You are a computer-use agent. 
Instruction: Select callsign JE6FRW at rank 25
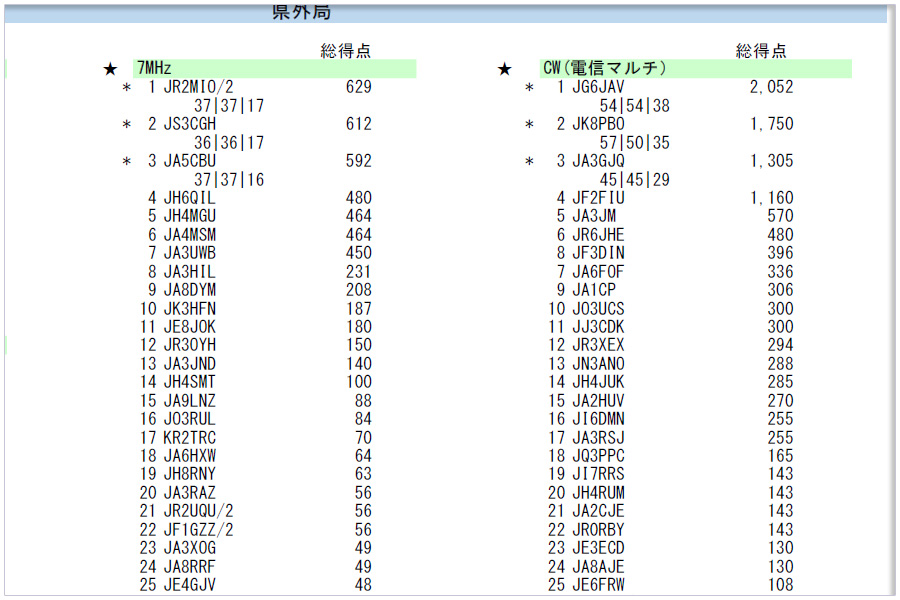click(598, 585)
